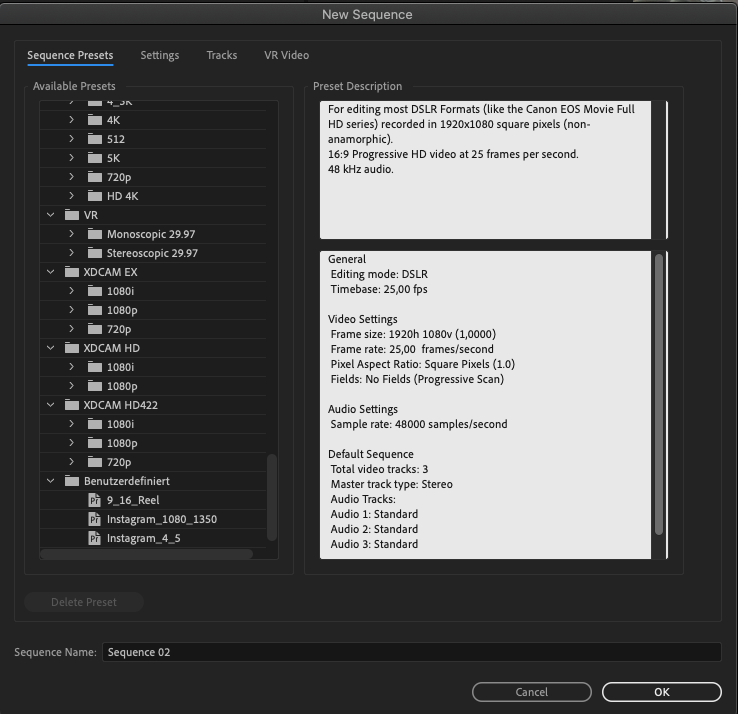Click the XDCAM HD422 folder icon

(x=71, y=405)
